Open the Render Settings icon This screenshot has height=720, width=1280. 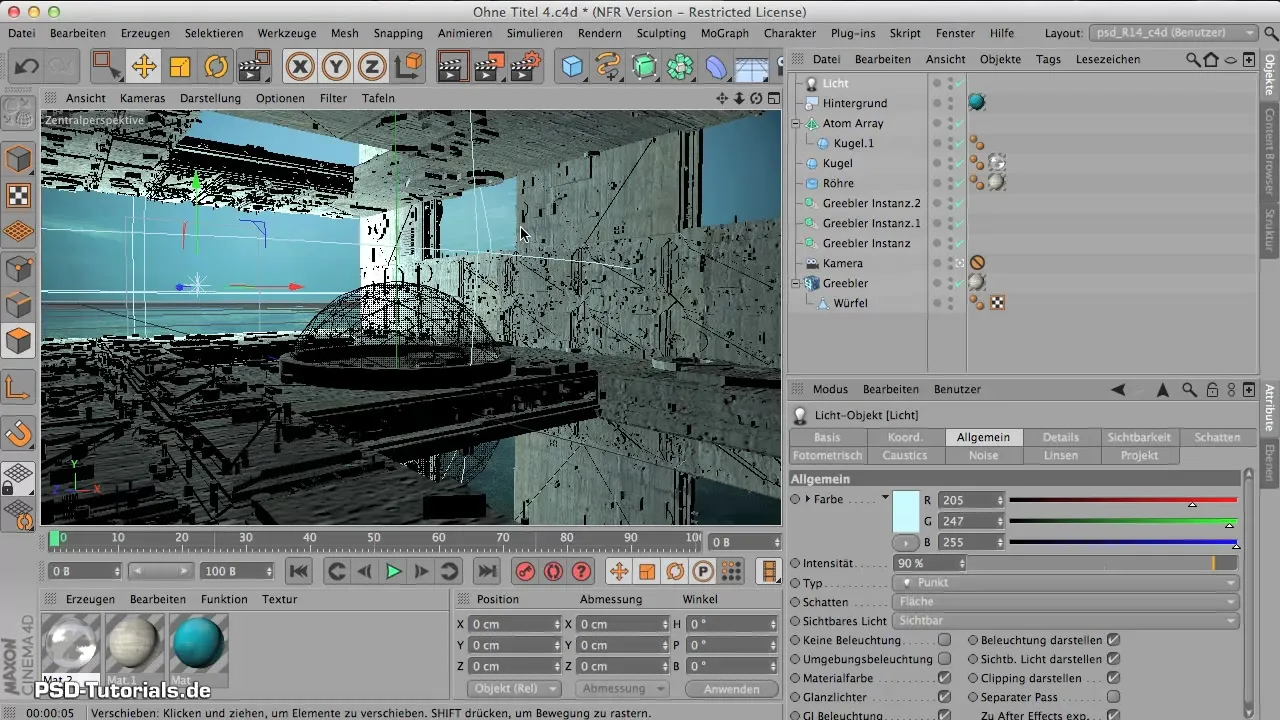(x=526, y=67)
